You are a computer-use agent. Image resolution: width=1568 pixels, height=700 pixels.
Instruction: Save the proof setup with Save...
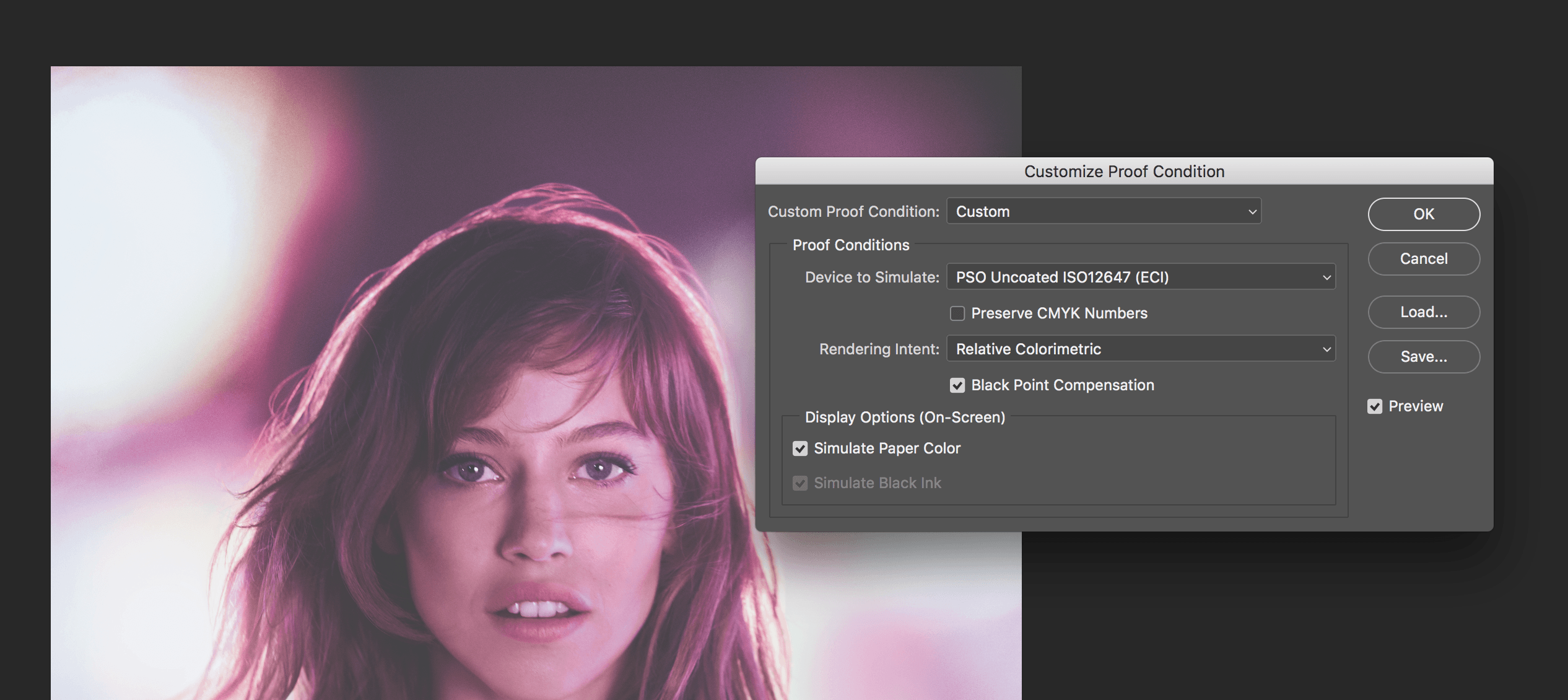click(1423, 356)
